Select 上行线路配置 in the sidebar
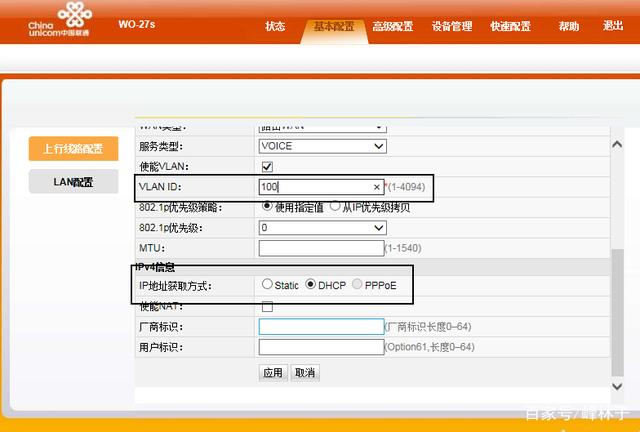 [73, 149]
